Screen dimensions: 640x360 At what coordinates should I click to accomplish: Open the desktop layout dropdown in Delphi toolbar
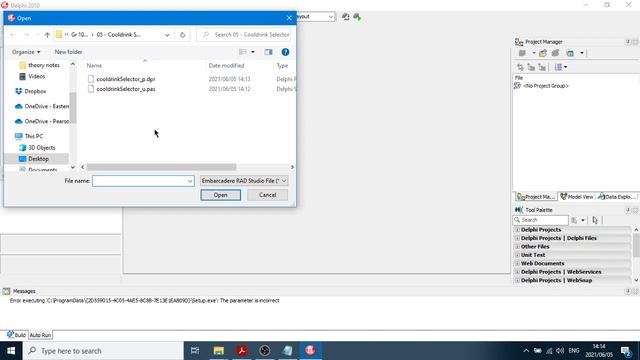331,17
